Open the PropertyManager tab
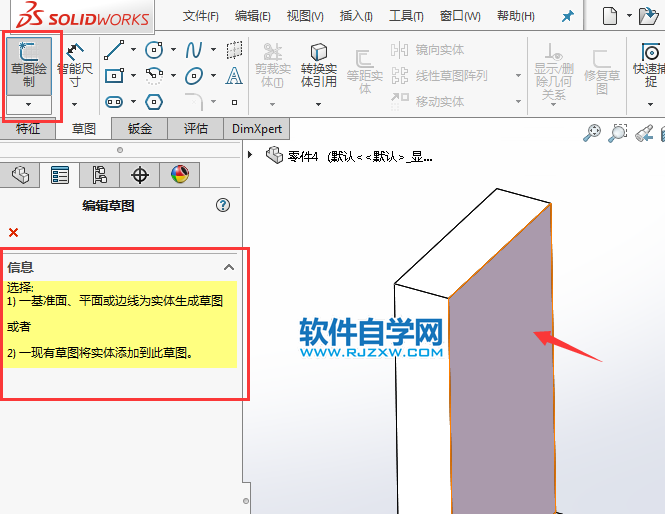 click(x=60, y=175)
